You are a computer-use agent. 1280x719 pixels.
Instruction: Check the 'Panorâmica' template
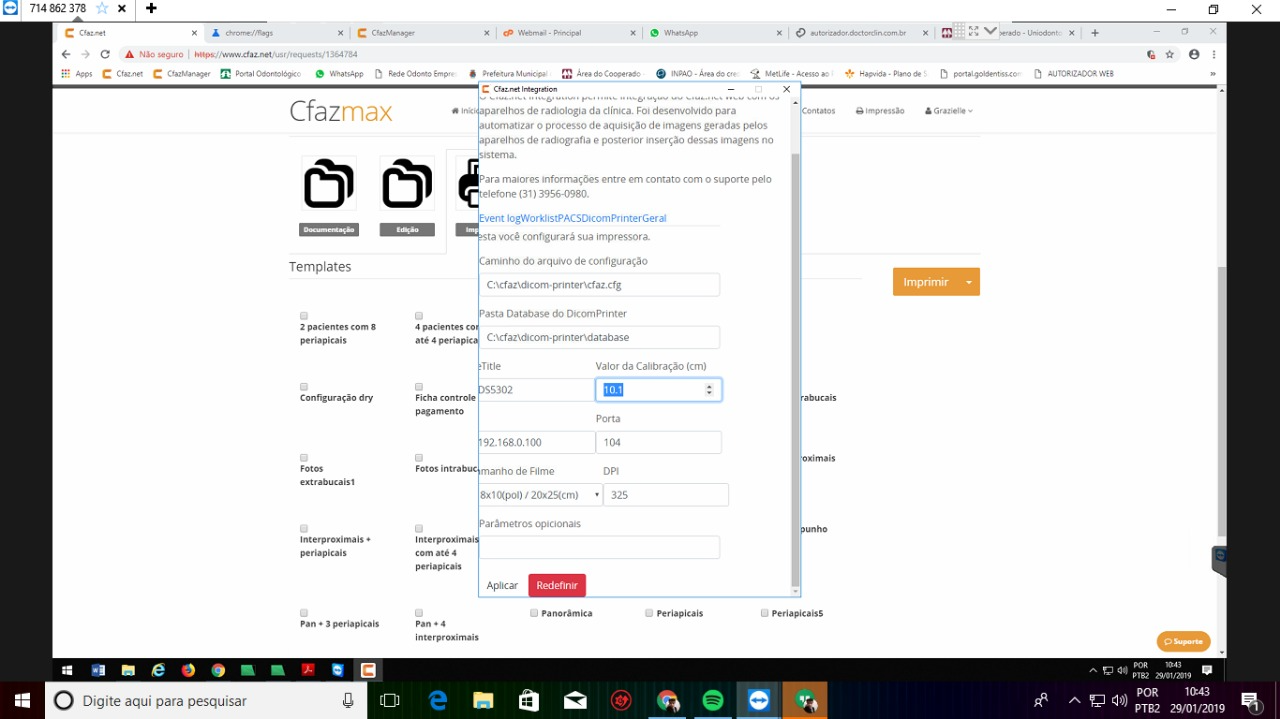coord(534,613)
